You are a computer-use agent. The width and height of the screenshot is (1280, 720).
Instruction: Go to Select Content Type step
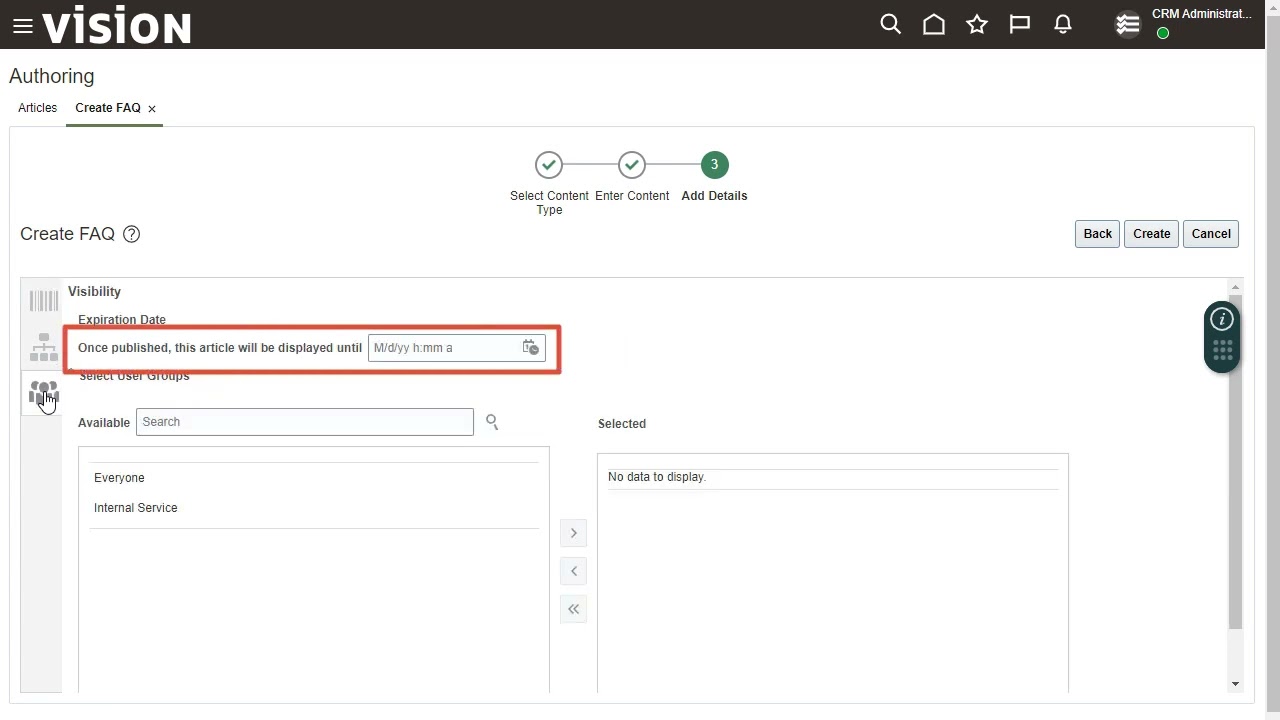pyautogui.click(x=548, y=165)
